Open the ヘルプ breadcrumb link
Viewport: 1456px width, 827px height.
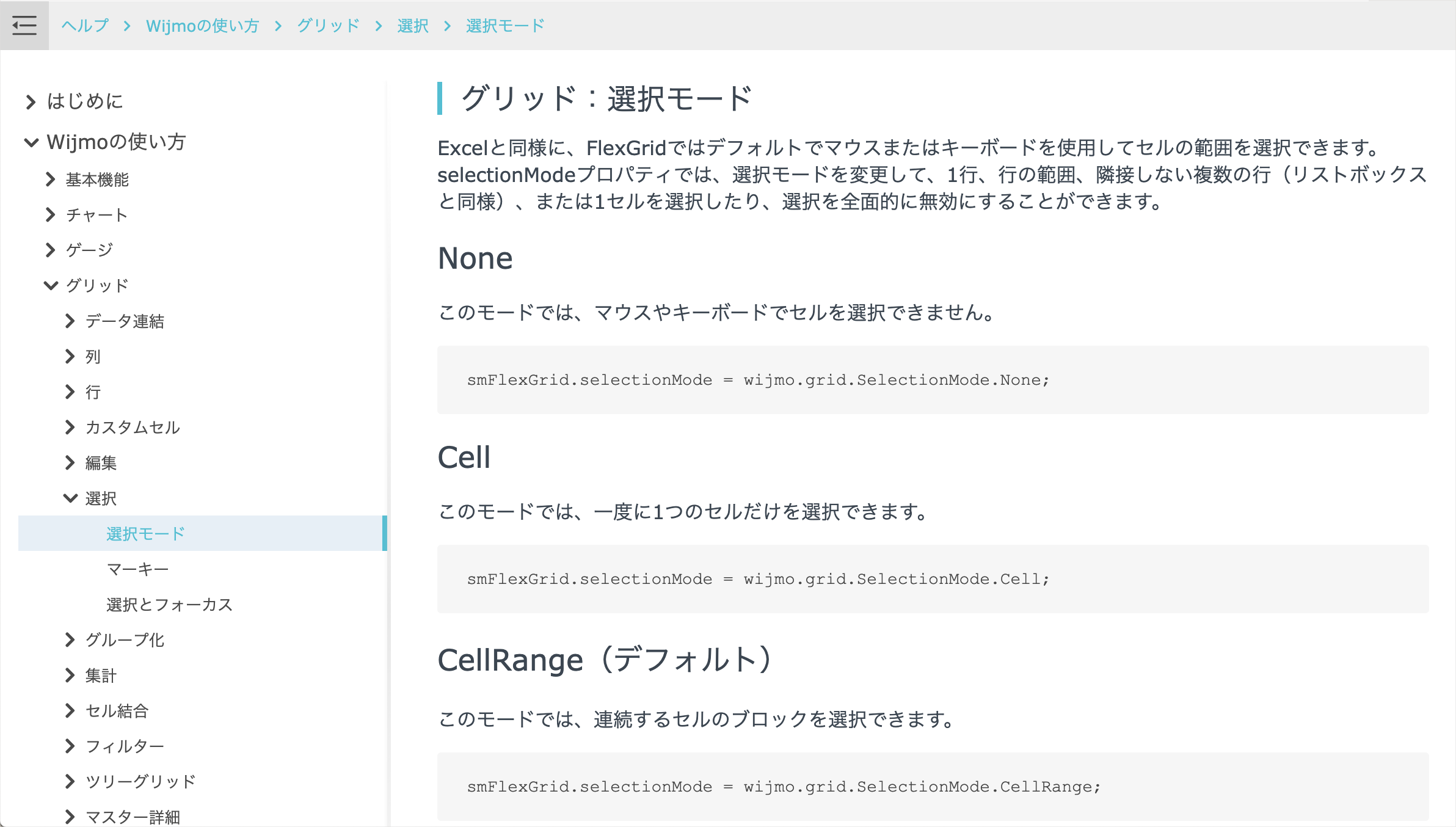pos(85,26)
